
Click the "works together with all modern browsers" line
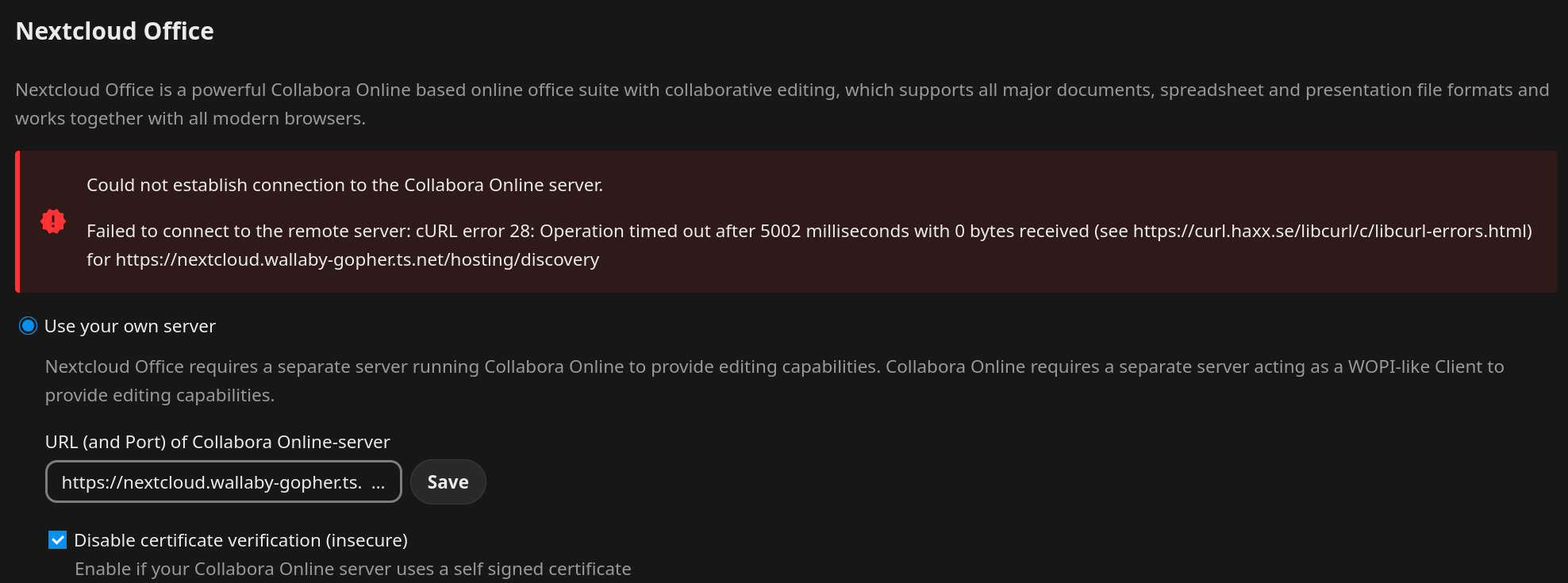(190, 118)
